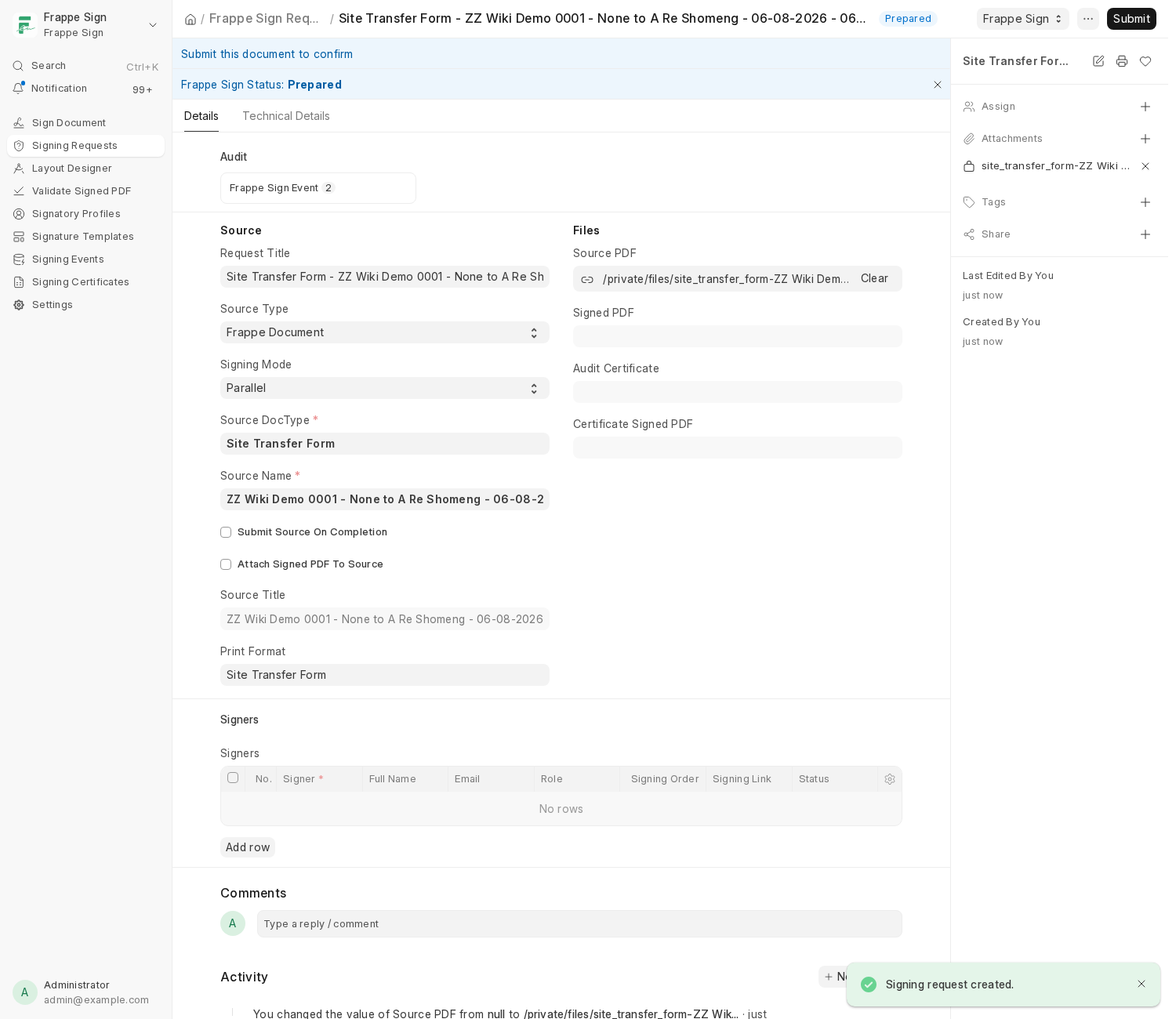
Task: Click the Audit Certificate field
Action: (x=738, y=392)
